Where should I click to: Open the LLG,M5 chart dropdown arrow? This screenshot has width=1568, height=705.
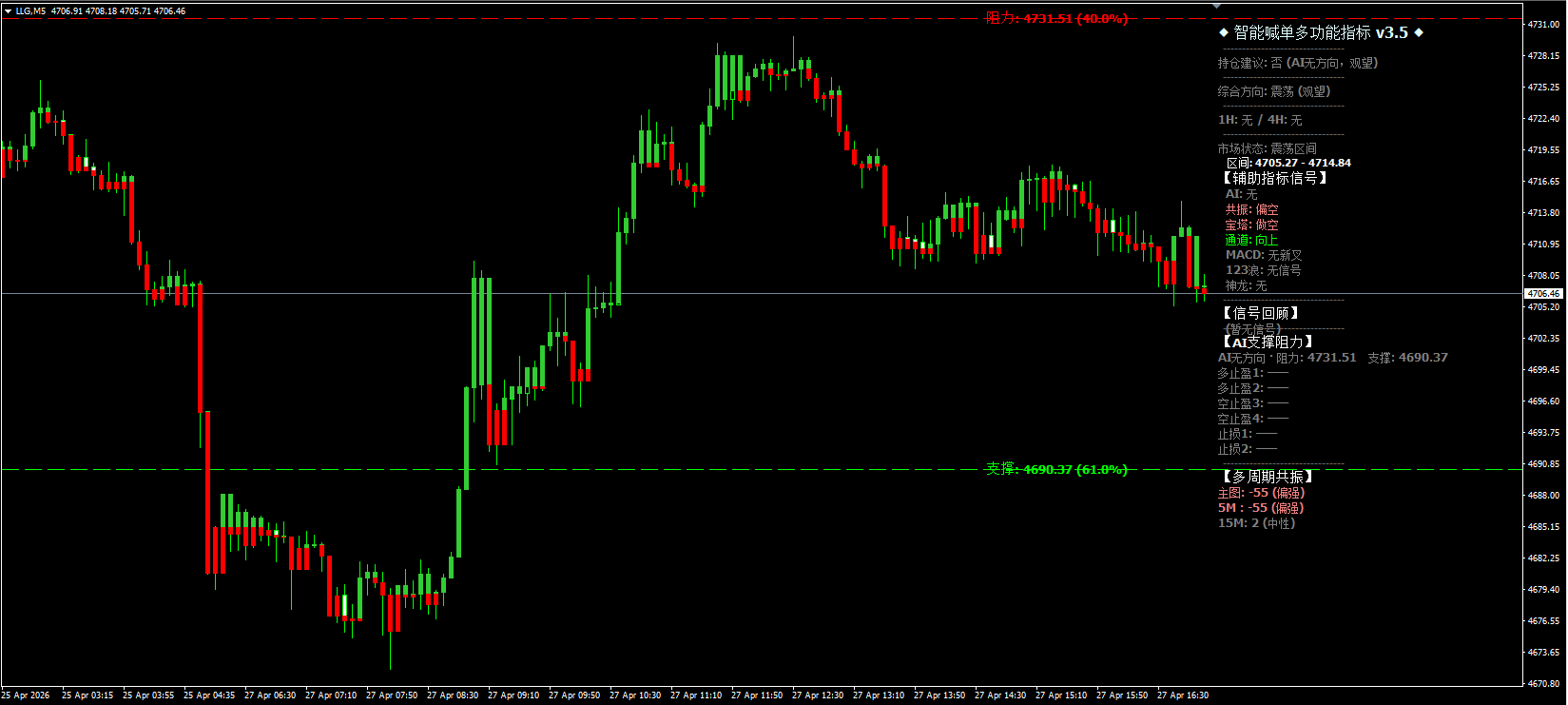(8, 11)
